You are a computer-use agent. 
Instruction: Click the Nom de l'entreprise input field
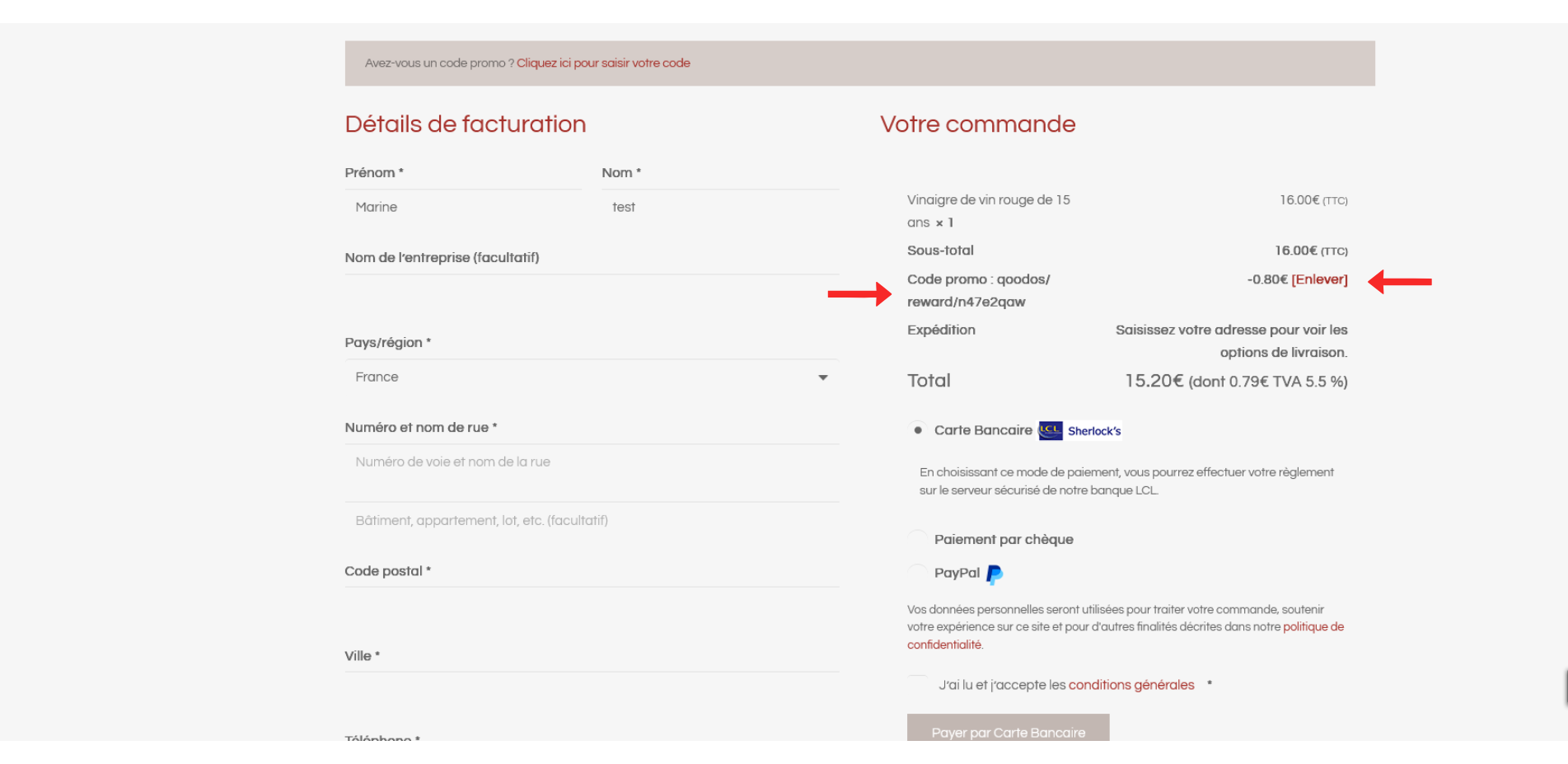[x=591, y=293]
